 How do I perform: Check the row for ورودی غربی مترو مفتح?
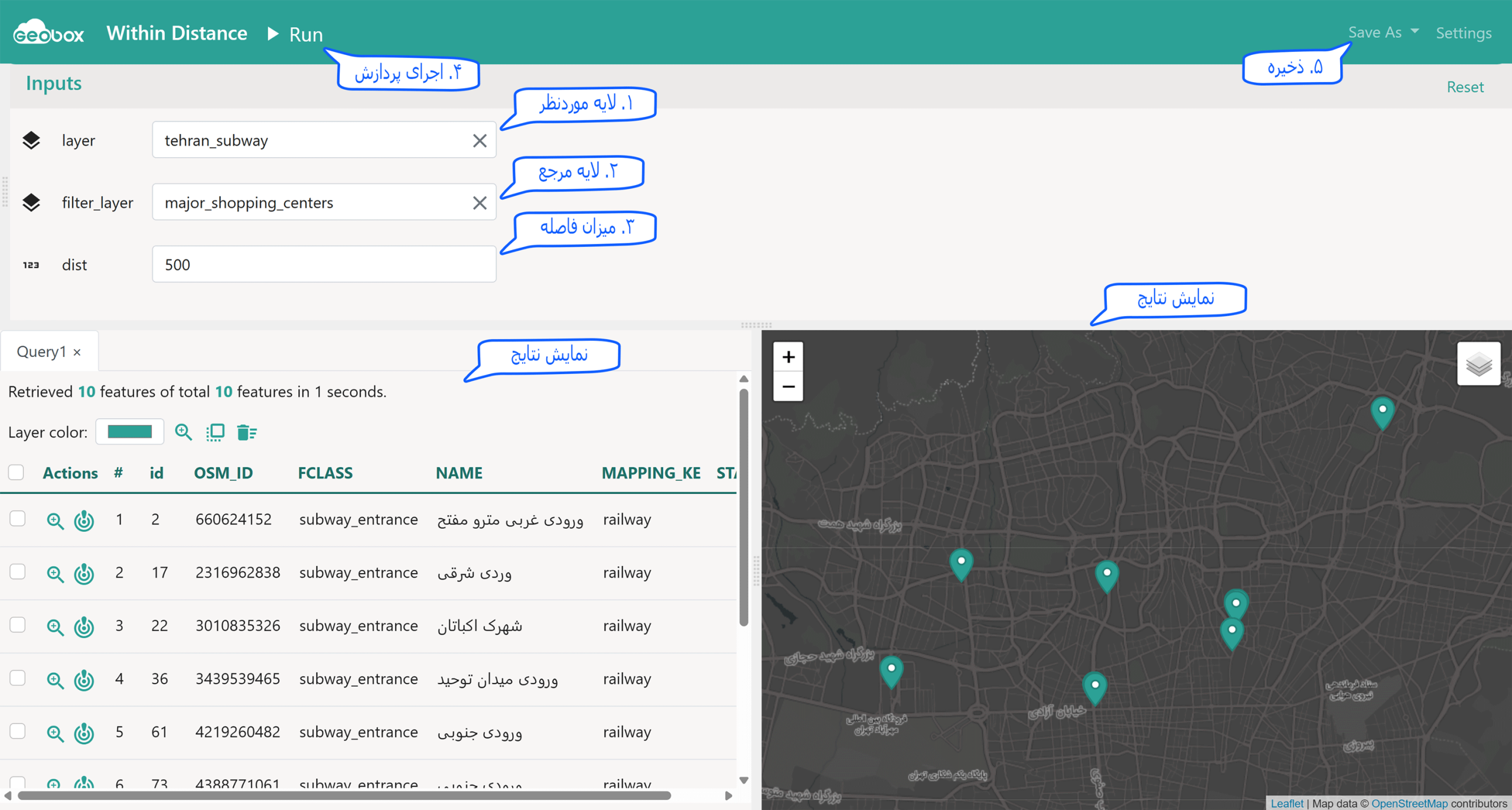[18, 519]
